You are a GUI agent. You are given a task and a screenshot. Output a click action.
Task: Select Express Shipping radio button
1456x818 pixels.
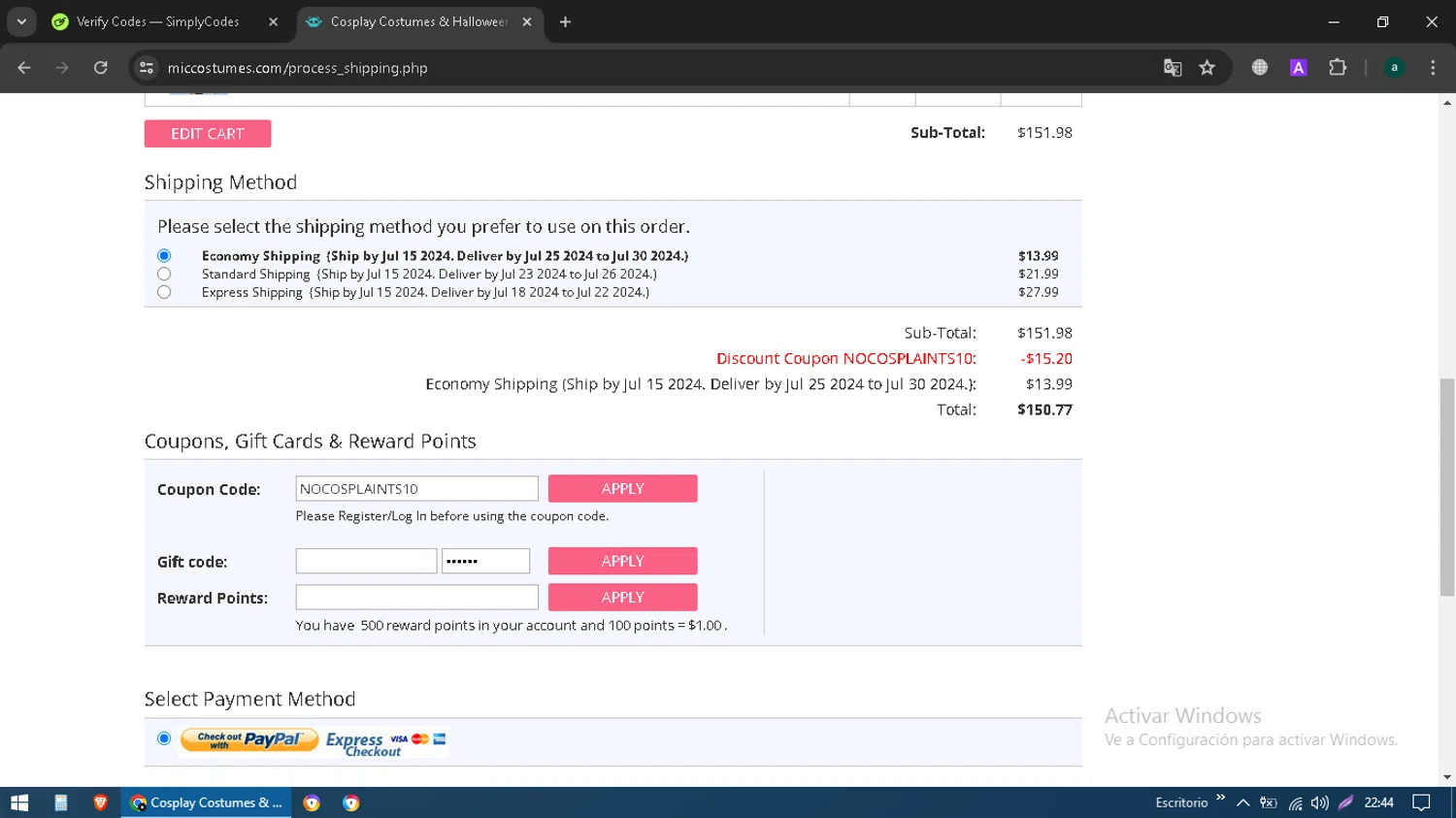click(x=164, y=292)
